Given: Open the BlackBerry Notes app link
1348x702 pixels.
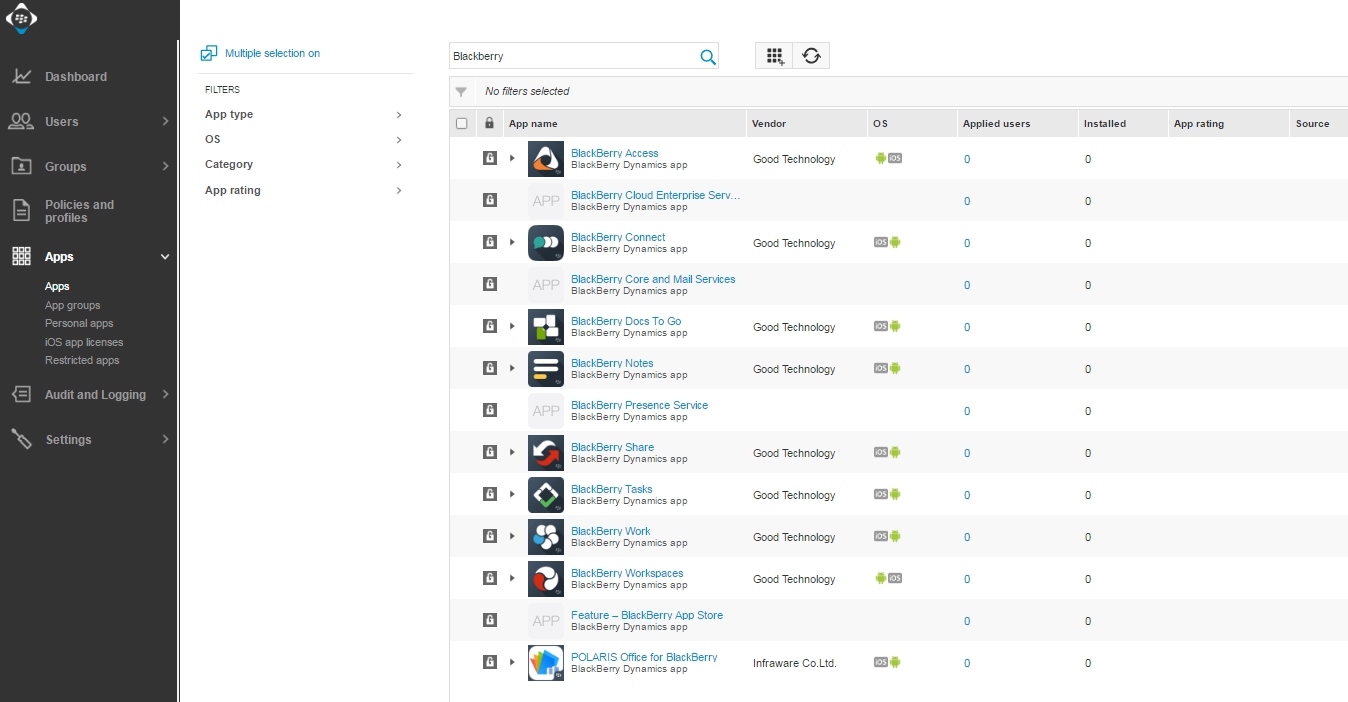Looking at the screenshot, I should point(612,363).
